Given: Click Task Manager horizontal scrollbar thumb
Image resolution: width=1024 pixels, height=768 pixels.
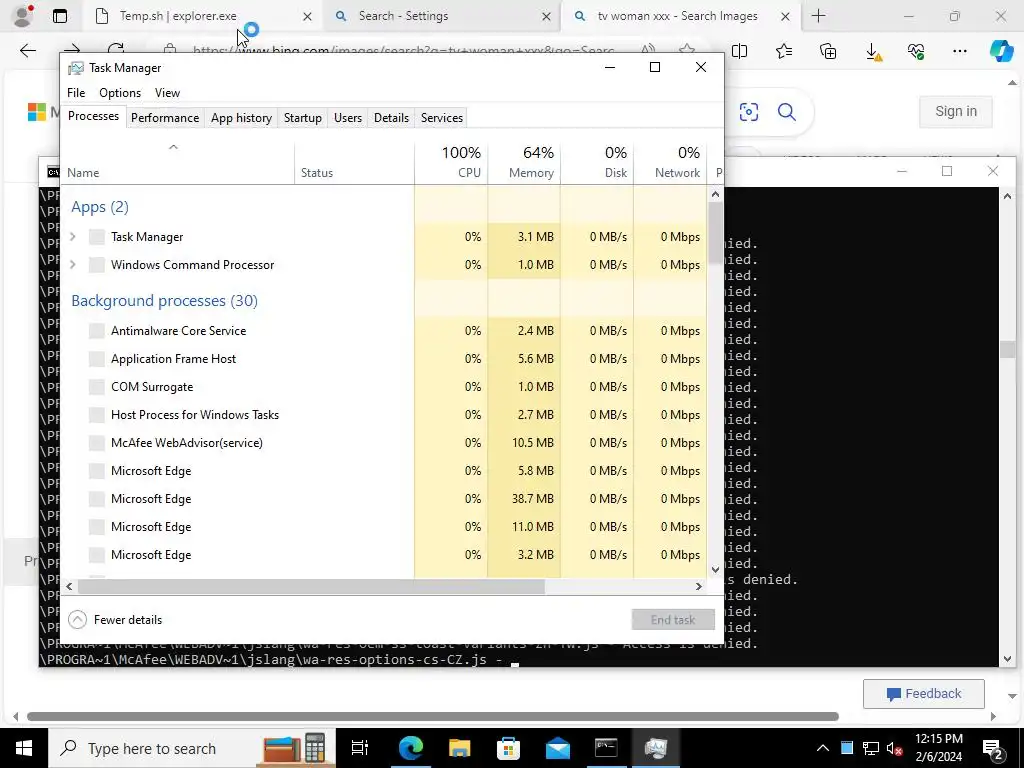Looking at the screenshot, I should click(311, 586).
